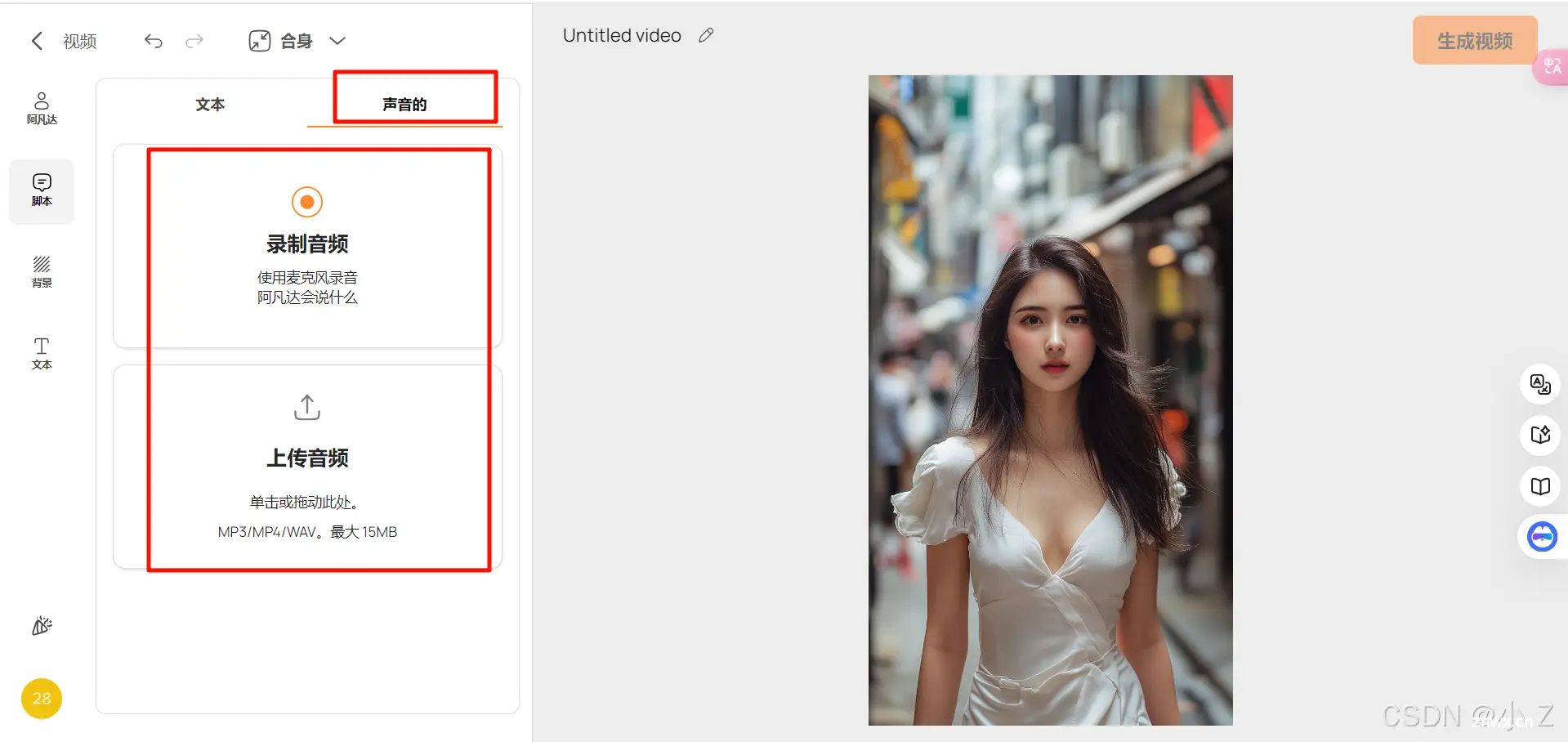Open the 脚本 script sidebar panel
The height and width of the screenshot is (742, 1568).
tap(42, 191)
